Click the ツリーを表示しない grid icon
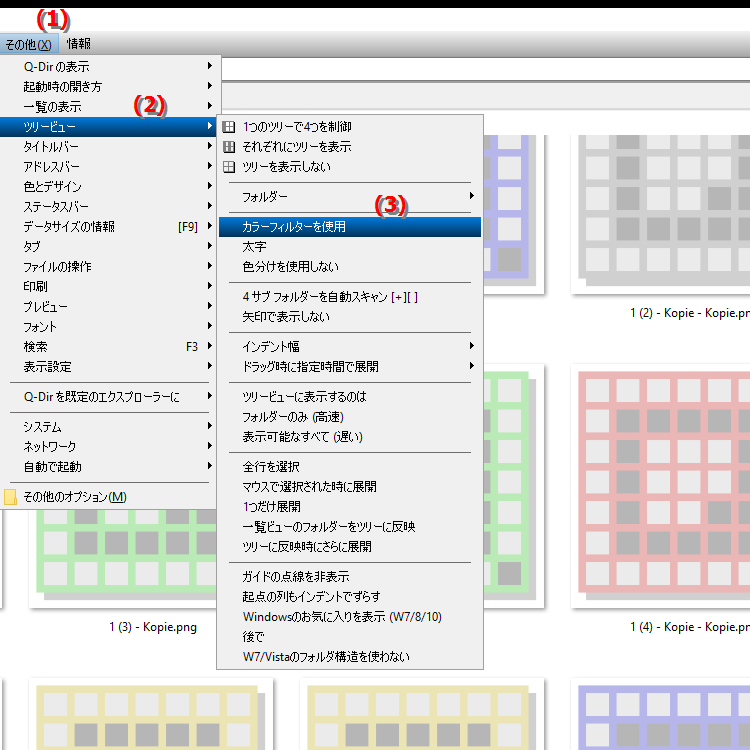750x750 pixels. pos(229,167)
